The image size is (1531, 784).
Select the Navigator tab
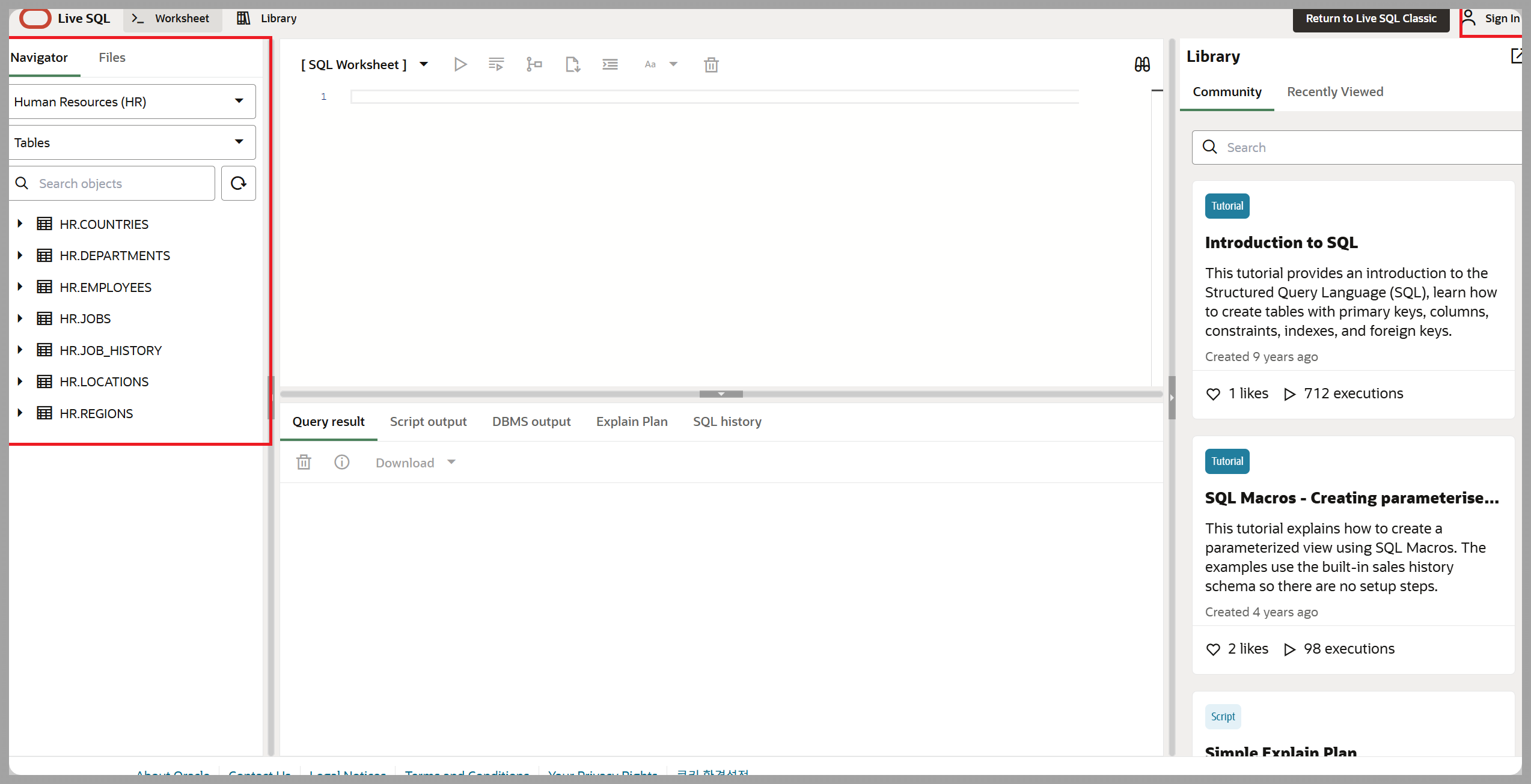(39, 58)
